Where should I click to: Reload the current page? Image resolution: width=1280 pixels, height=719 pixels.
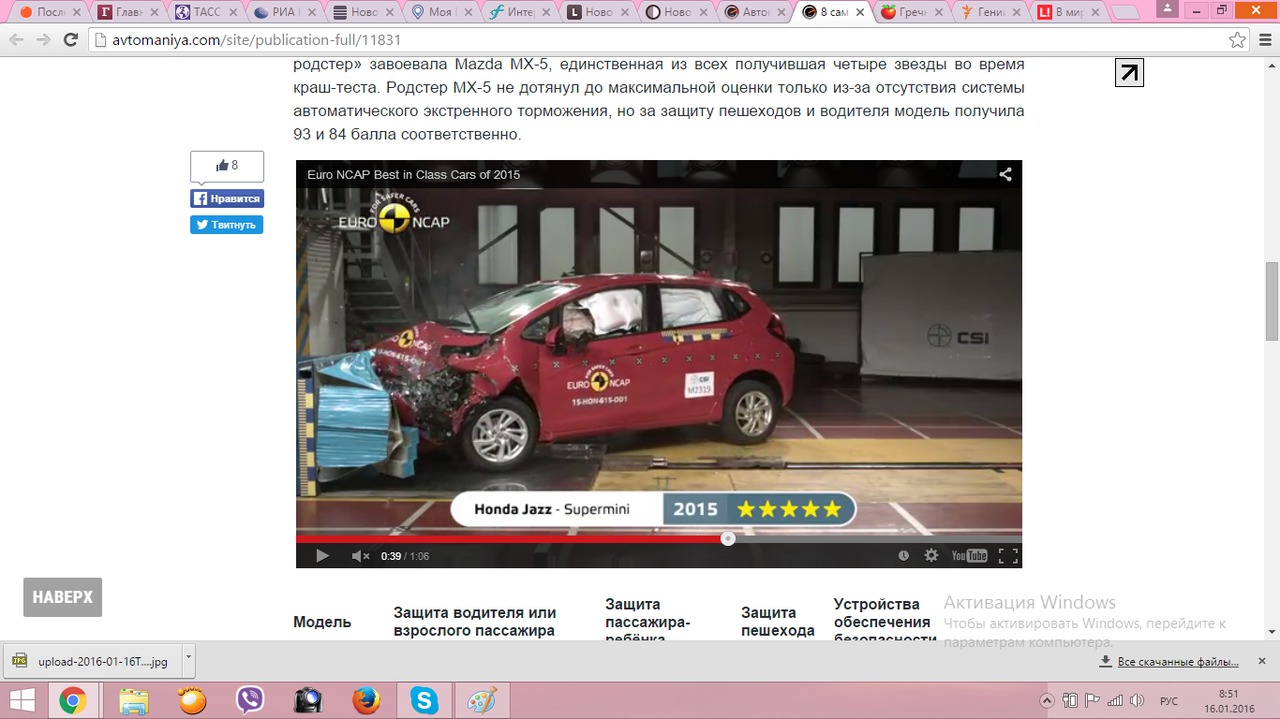(70, 40)
